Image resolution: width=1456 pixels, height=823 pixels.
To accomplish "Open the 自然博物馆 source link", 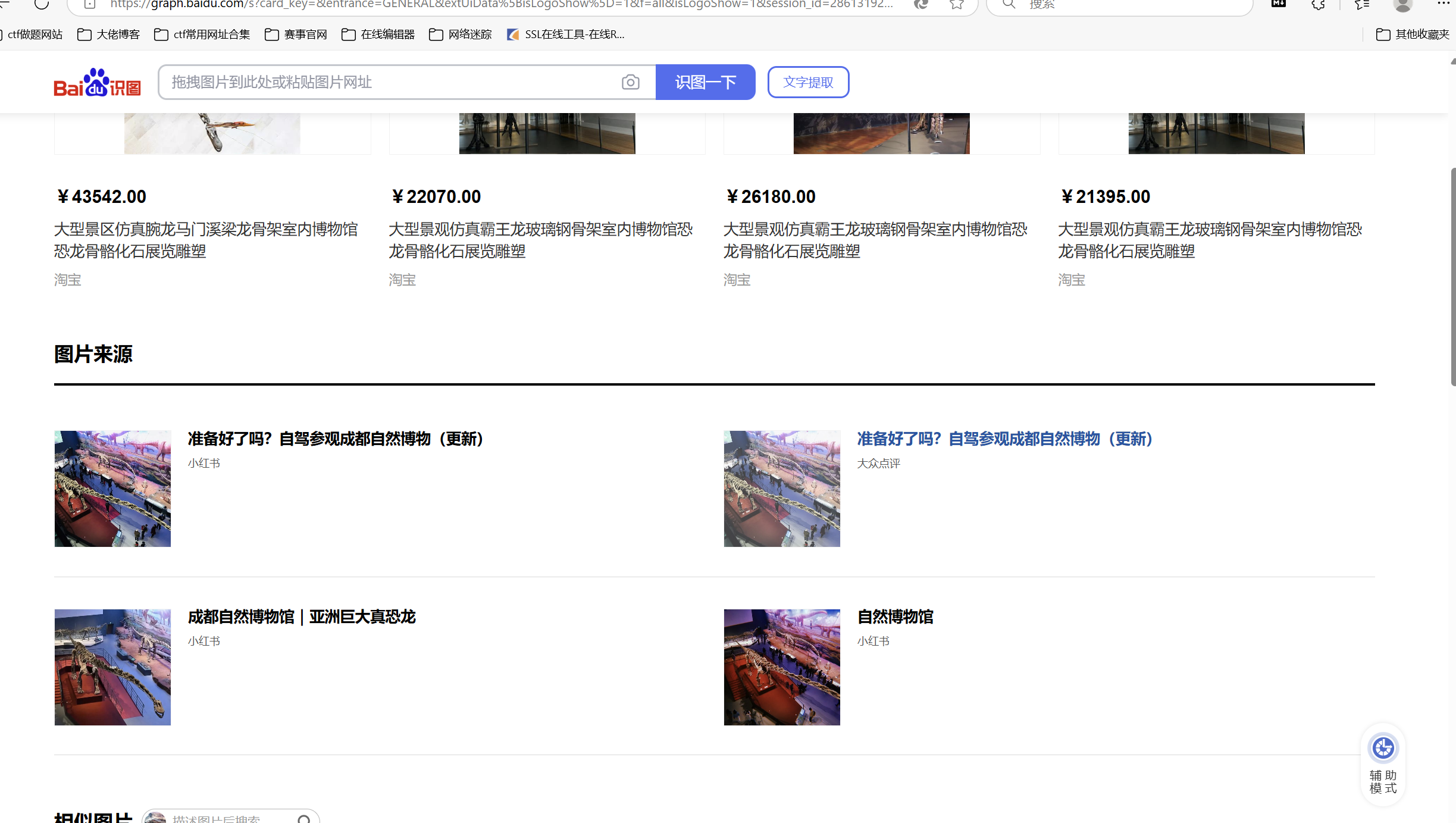I will coord(895,617).
